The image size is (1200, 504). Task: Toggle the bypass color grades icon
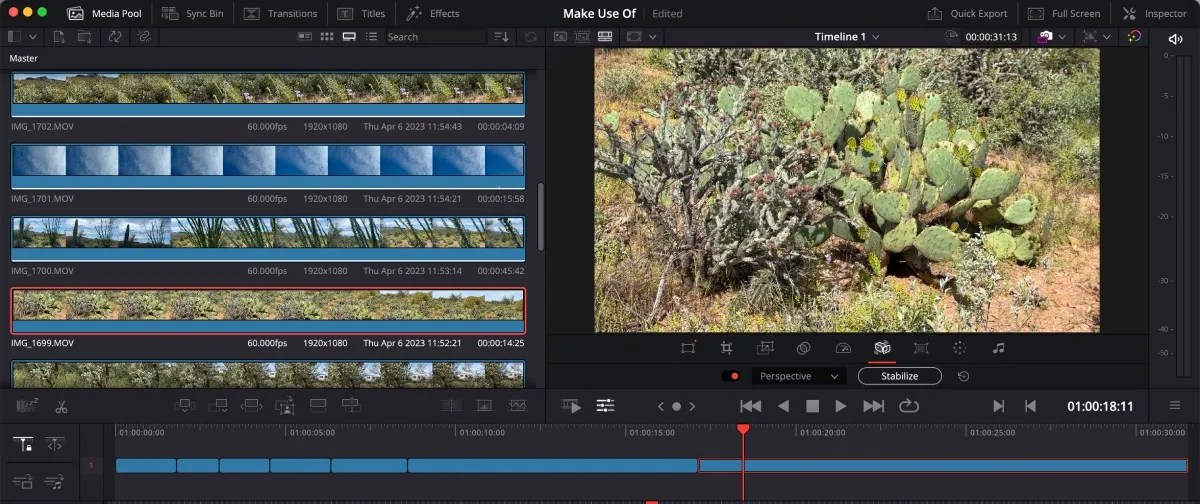click(x=1134, y=36)
